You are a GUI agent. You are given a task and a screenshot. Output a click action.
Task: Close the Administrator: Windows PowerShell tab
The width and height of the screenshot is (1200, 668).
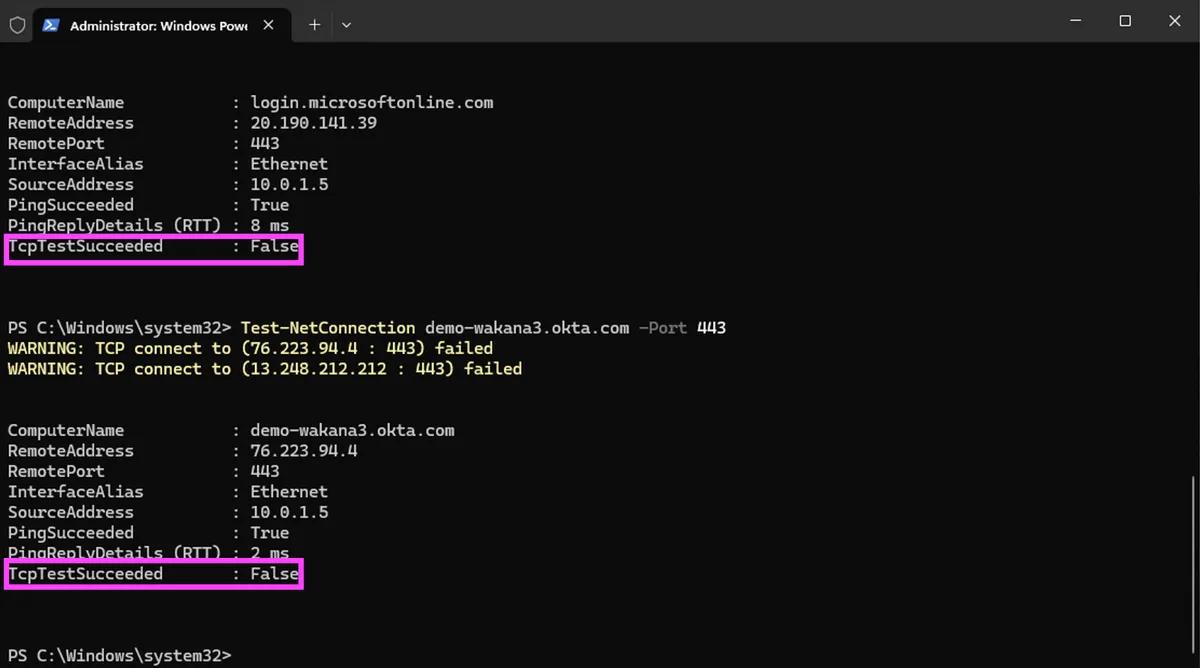click(x=269, y=25)
